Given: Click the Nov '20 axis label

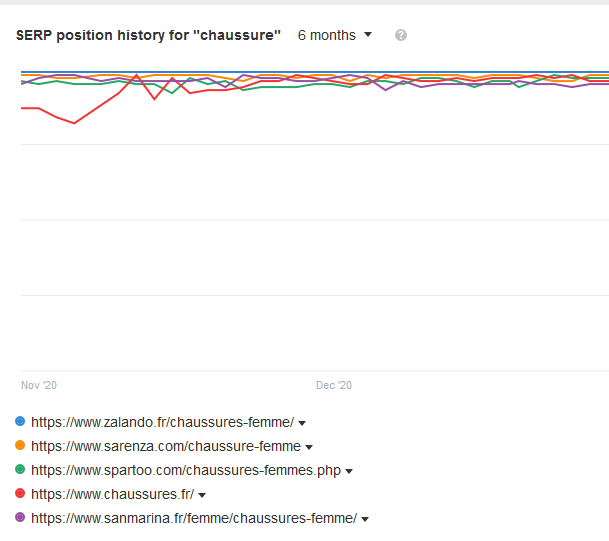Looking at the screenshot, I should (x=39, y=385).
